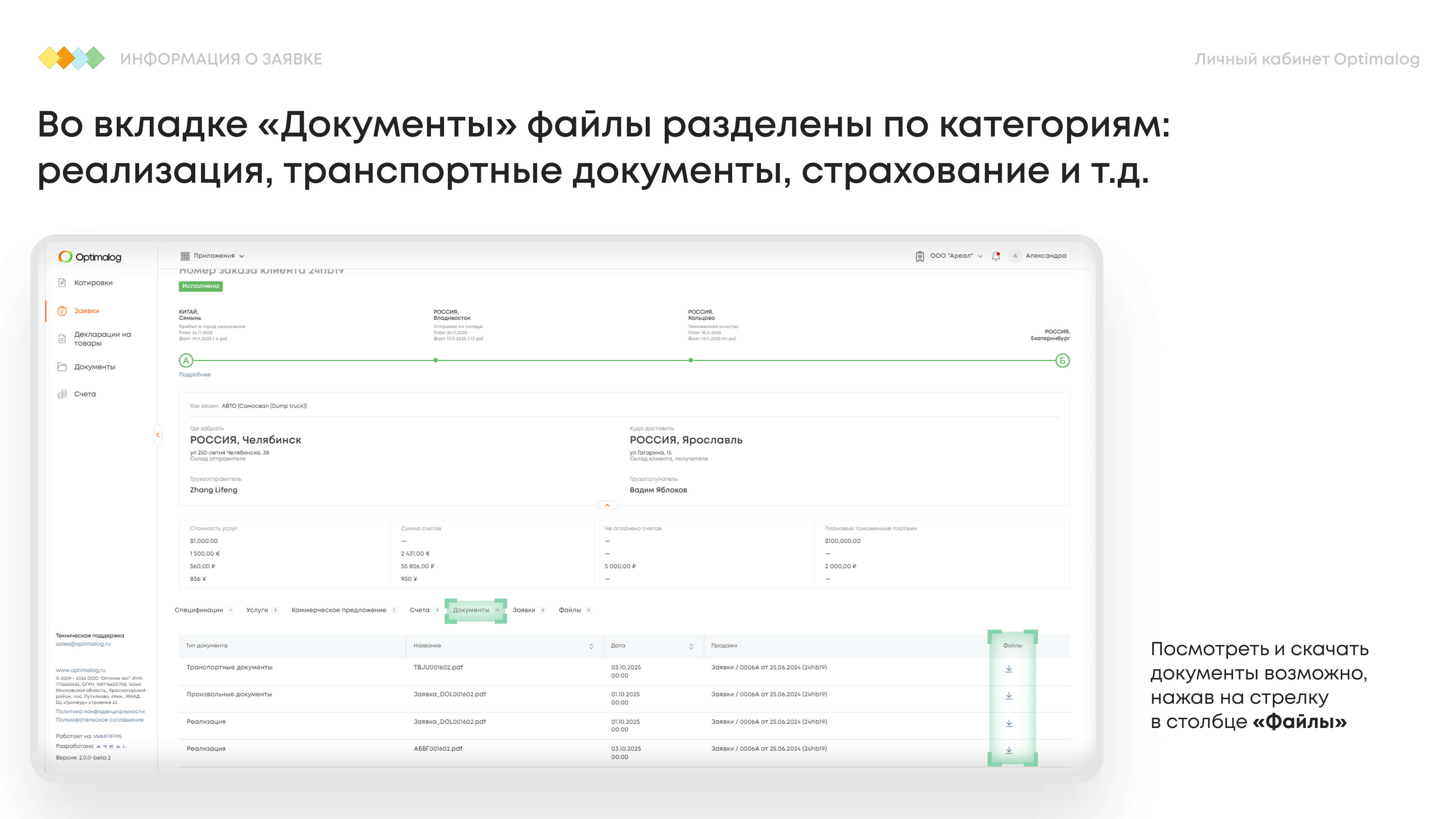Switch to the Спецификации tab
1456x819 pixels.
point(199,610)
